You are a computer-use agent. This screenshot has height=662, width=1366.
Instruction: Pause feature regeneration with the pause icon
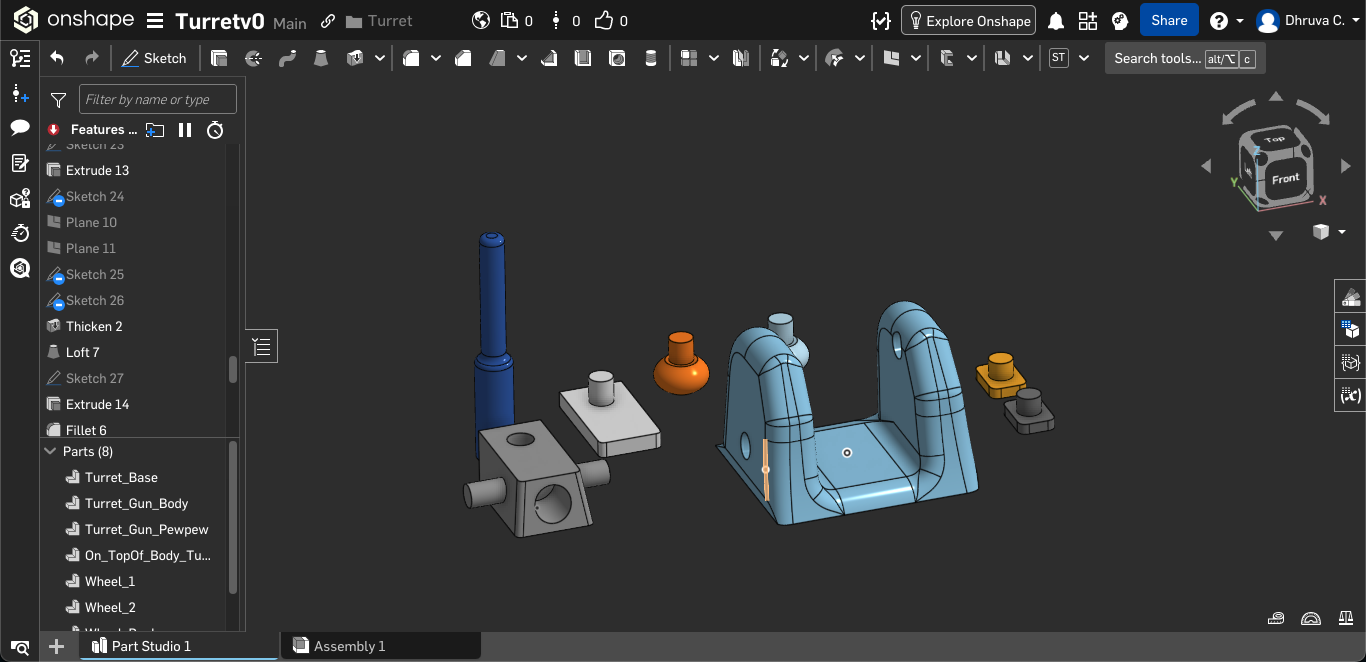[185, 130]
